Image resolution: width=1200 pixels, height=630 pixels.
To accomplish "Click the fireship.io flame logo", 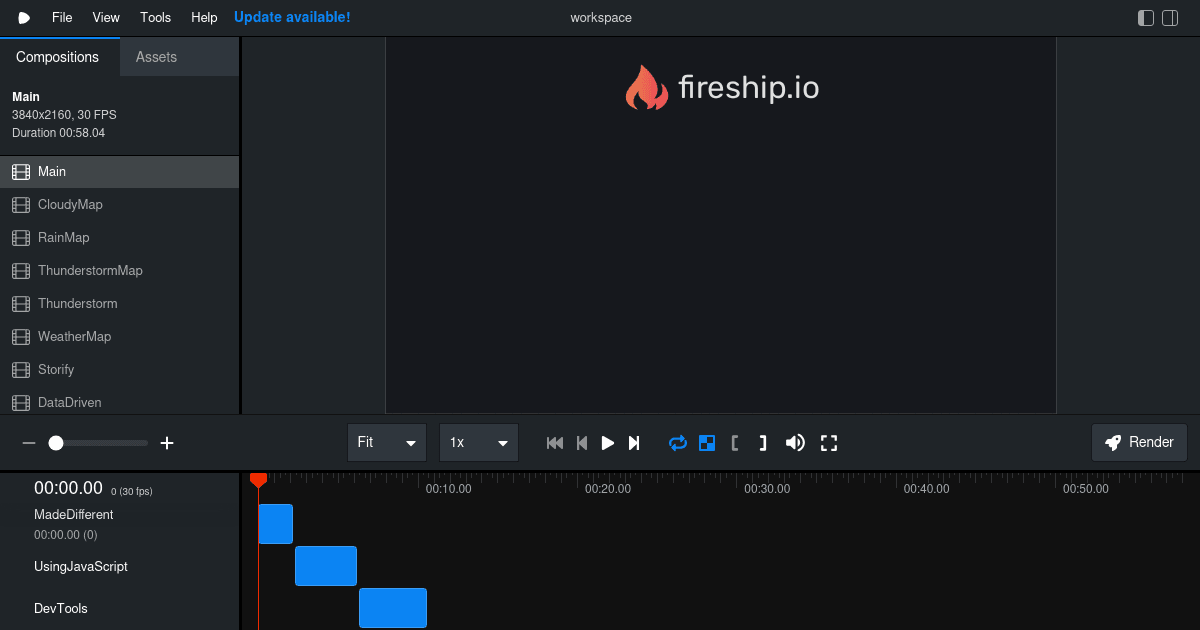I will tap(648, 88).
